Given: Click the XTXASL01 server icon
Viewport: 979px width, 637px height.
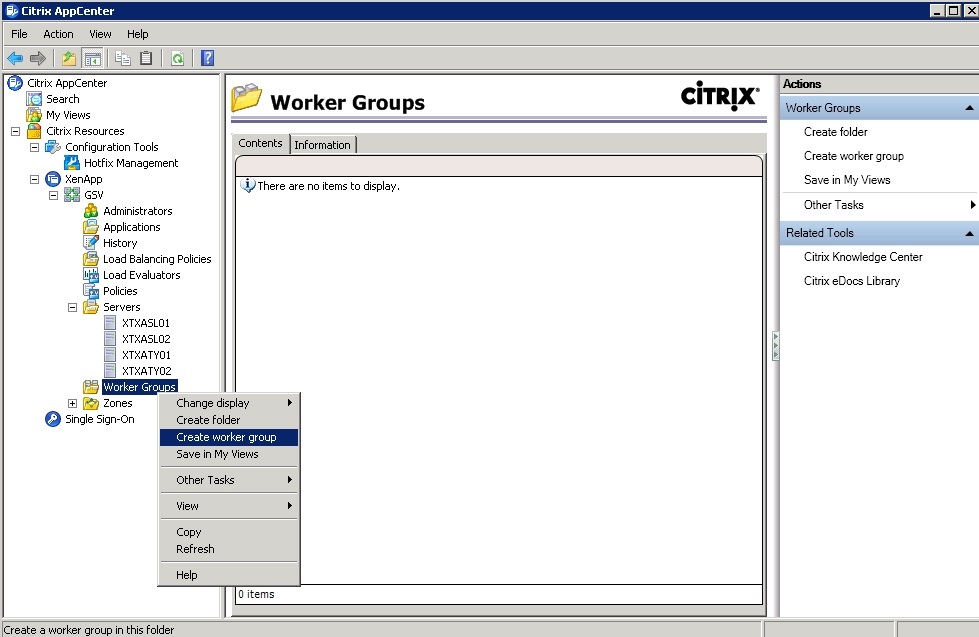Looking at the screenshot, I should pyautogui.click(x=110, y=323).
